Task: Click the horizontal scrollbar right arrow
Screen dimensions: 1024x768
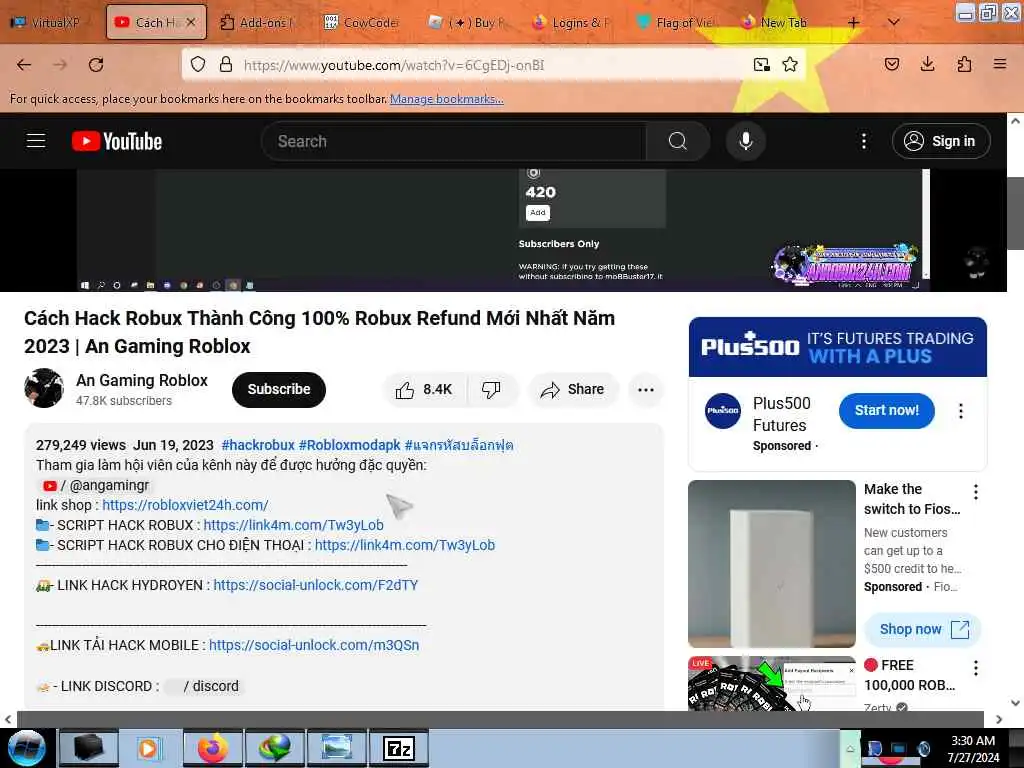Action: pos(999,719)
